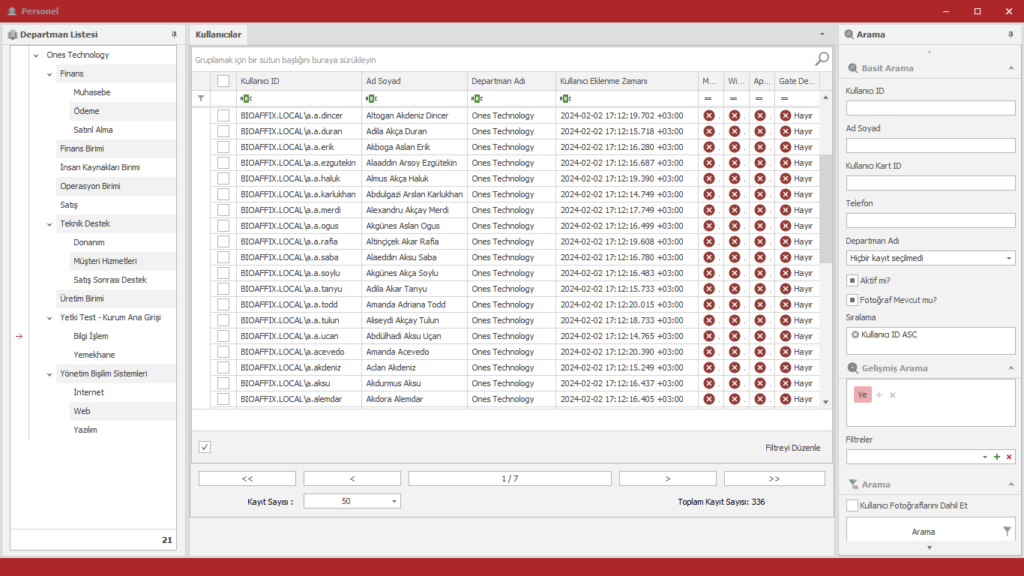Check the row for BIOAFFIX.LOCAL\a.a.ogus
The width and height of the screenshot is (1024, 576).
pos(223,225)
